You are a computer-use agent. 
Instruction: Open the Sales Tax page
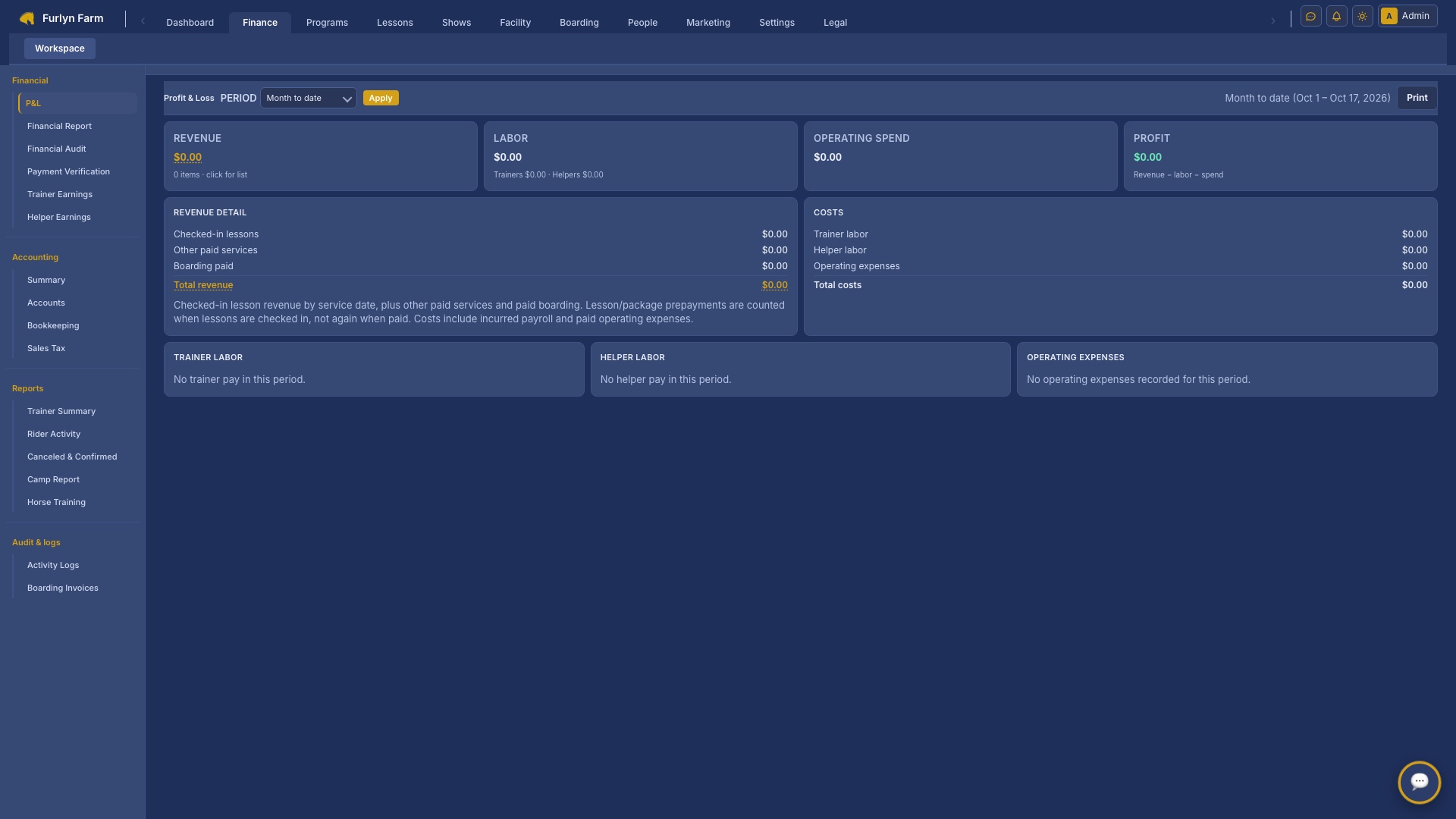tap(76, 348)
